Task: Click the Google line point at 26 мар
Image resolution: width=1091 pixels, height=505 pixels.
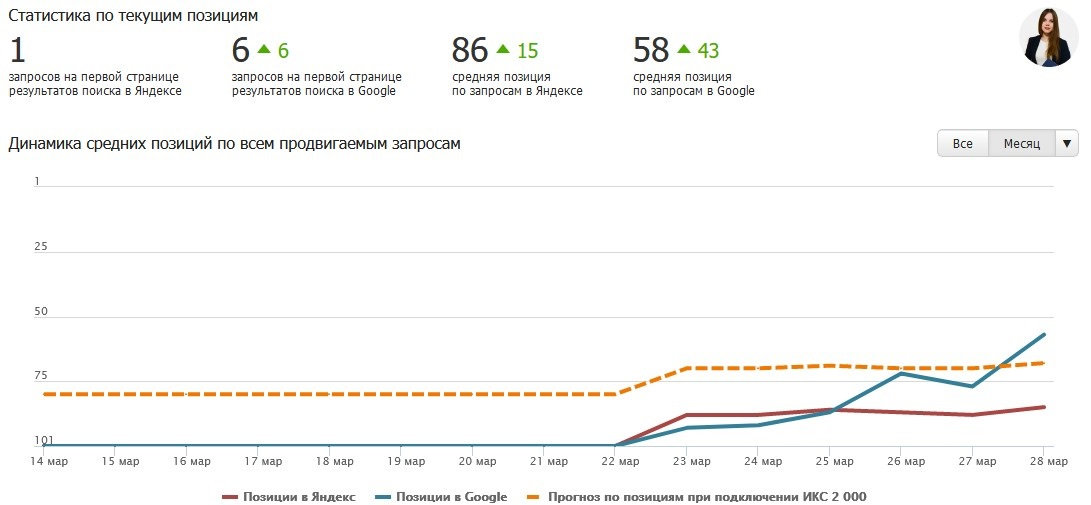Action: (x=902, y=373)
